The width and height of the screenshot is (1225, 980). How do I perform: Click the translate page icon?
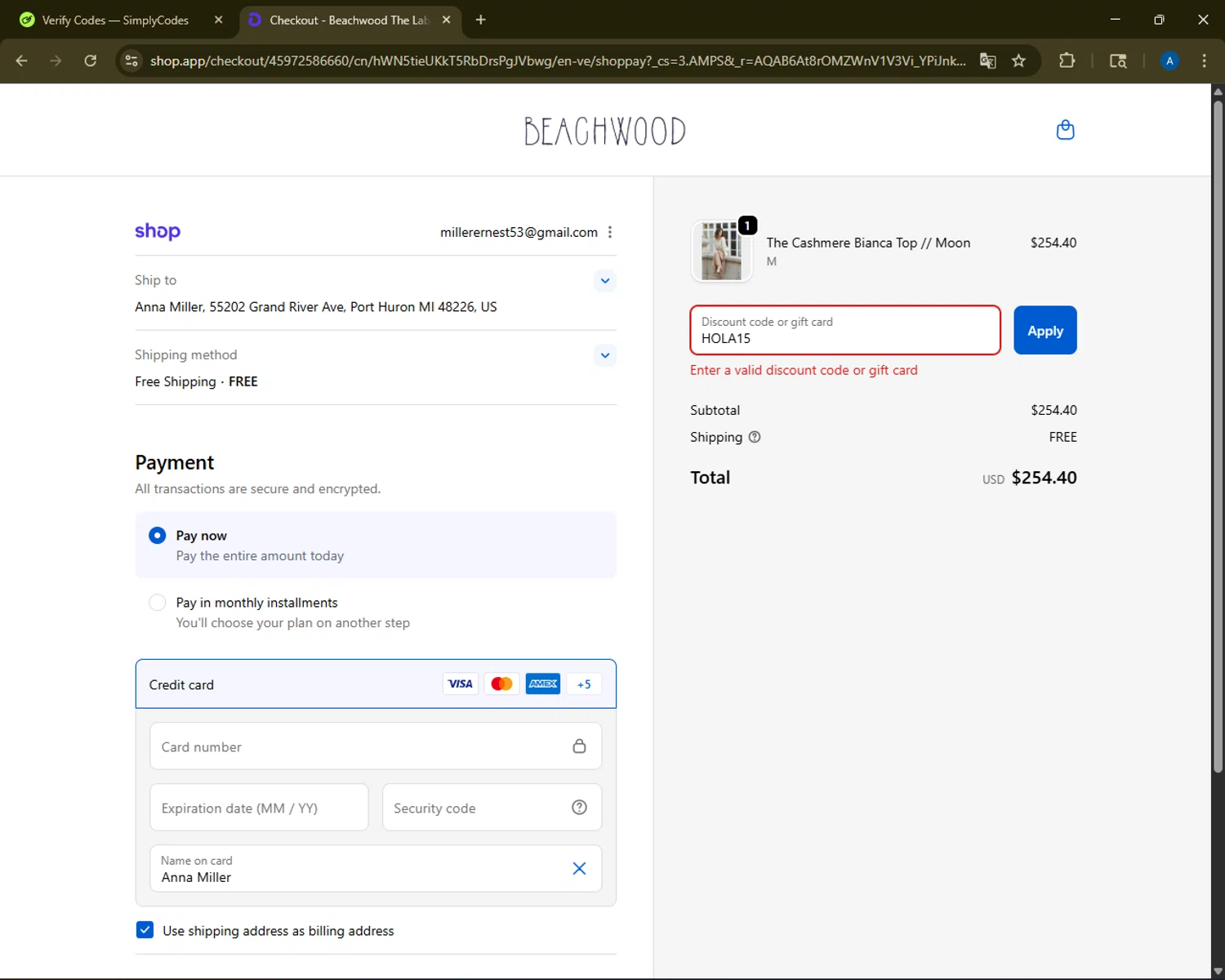pyautogui.click(x=987, y=60)
